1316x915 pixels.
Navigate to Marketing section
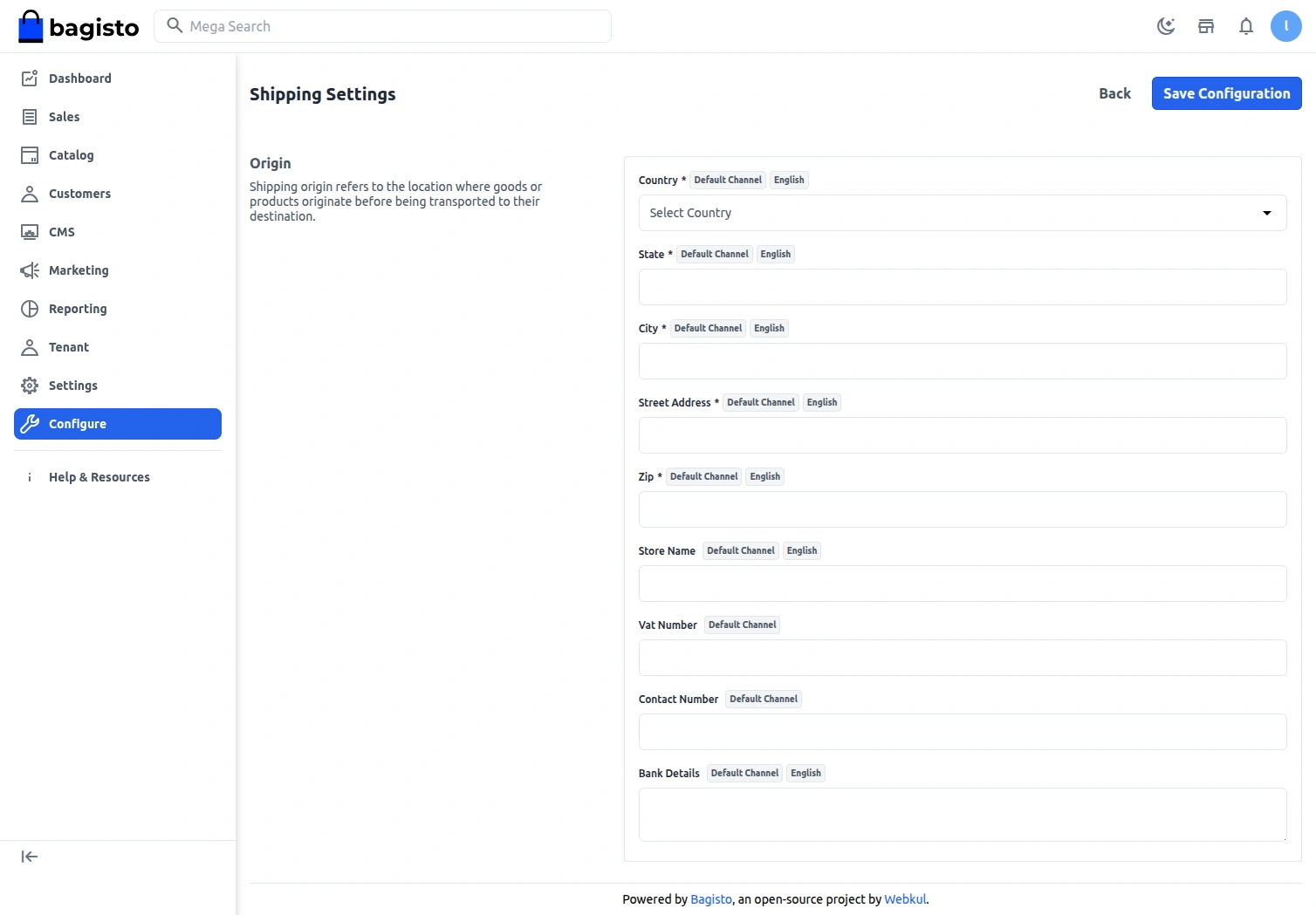(x=118, y=270)
